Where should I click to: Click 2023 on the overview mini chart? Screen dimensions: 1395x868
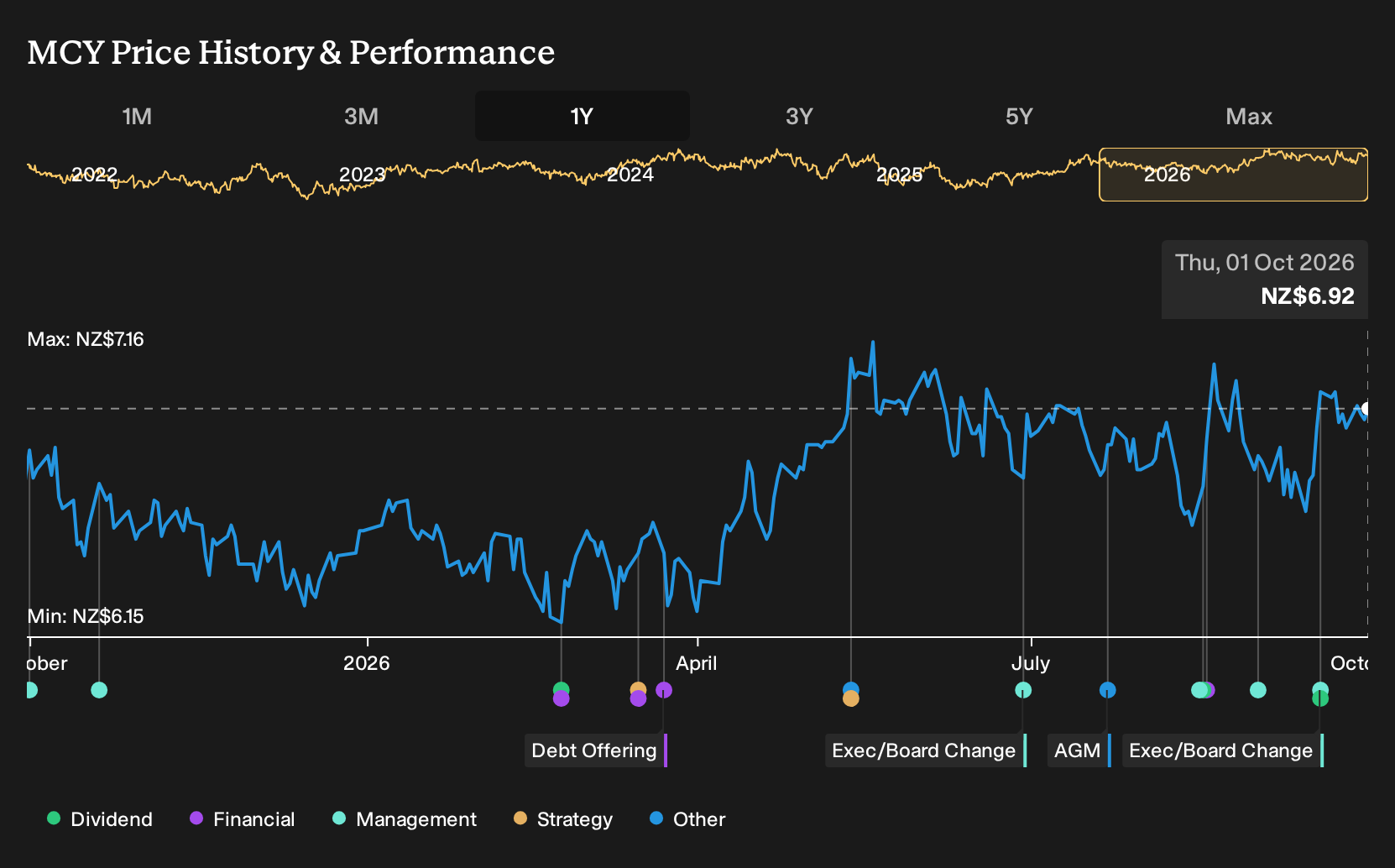362,175
